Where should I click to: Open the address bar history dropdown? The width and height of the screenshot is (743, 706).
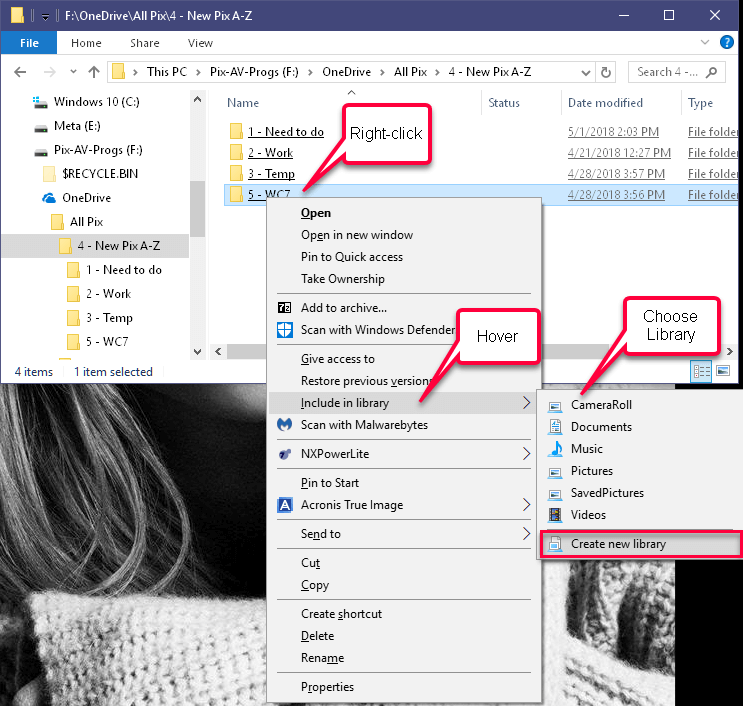[586, 72]
